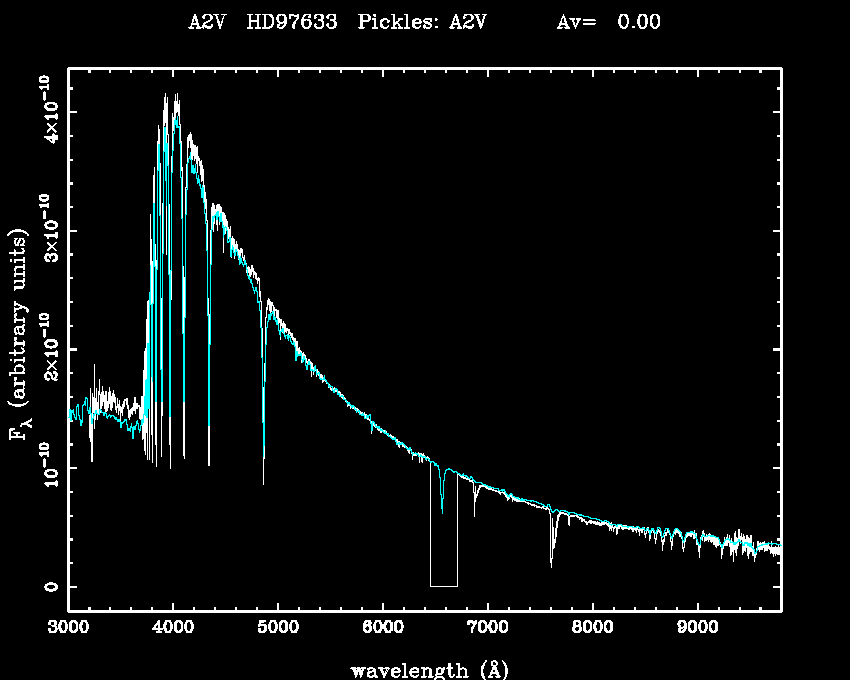The height and width of the screenshot is (680, 850).
Task: Click the 3000 tick label on x-axis
Action: pos(68,628)
